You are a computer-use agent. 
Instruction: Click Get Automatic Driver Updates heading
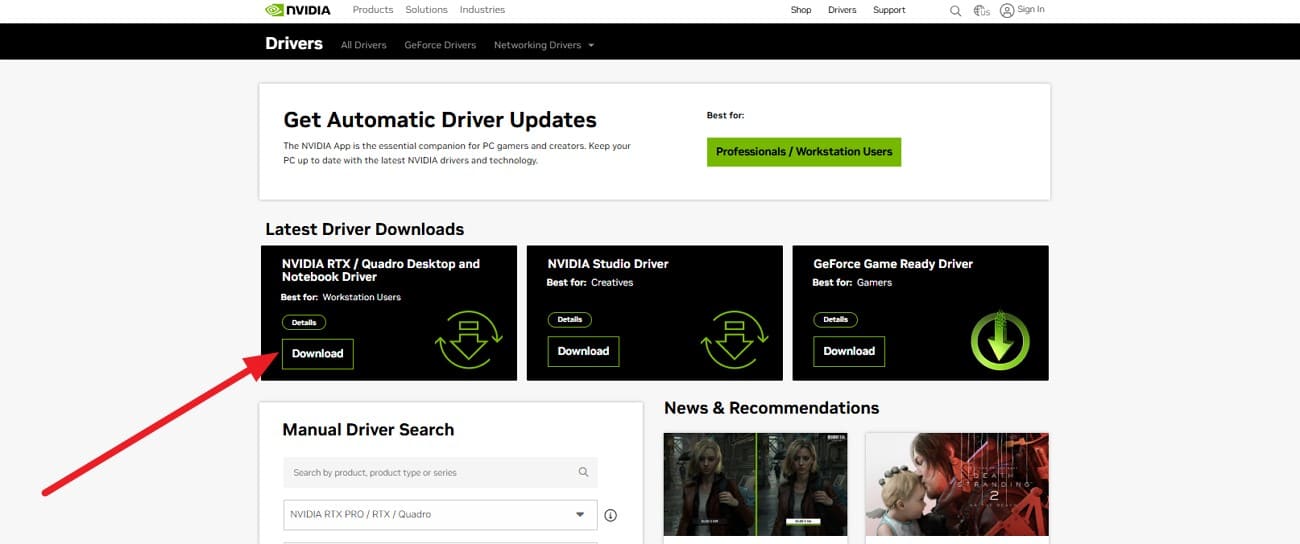440,120
